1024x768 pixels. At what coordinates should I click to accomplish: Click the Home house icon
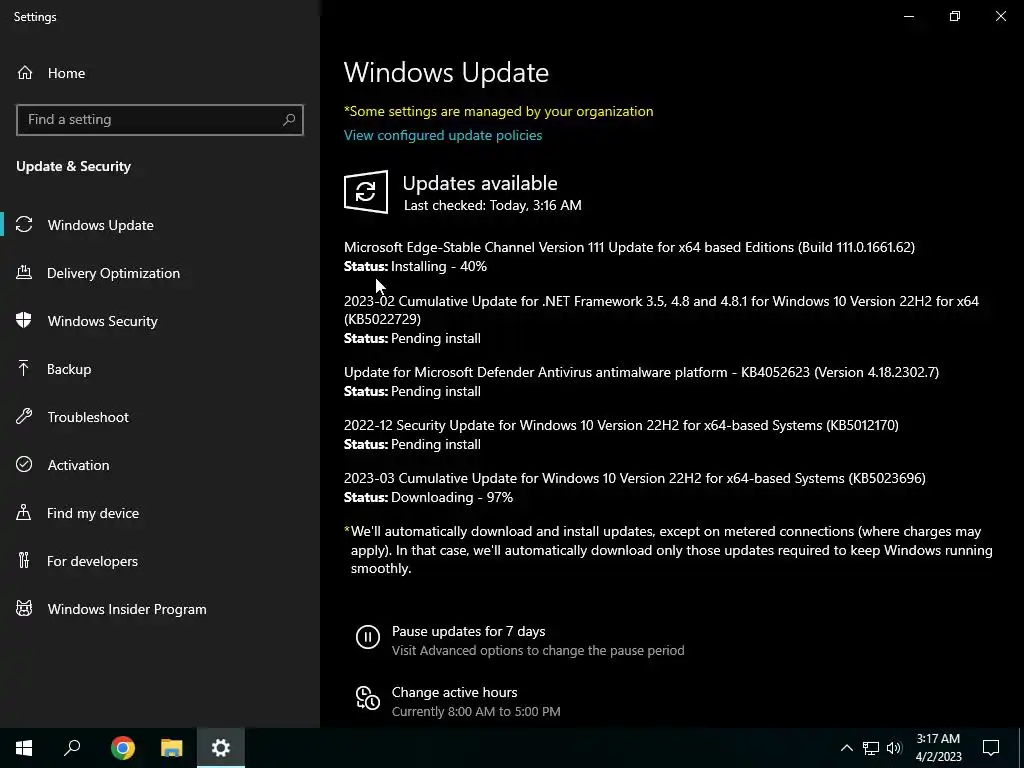(25, 72)
